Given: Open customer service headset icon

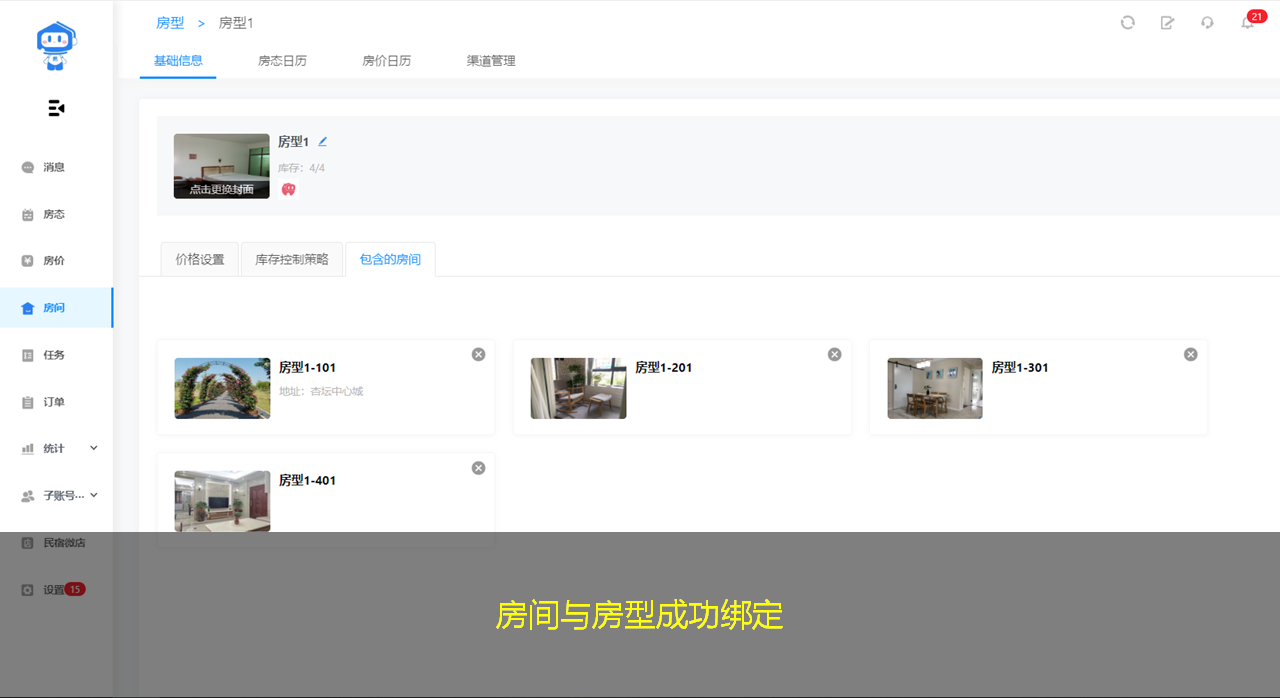Looking at the screenshot, I should (1207, 22).
